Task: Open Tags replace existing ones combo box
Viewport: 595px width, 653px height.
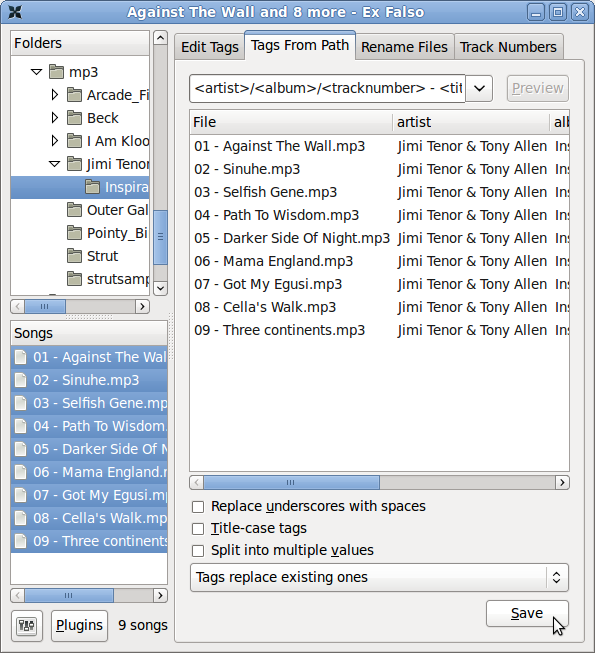Action: 379,578
